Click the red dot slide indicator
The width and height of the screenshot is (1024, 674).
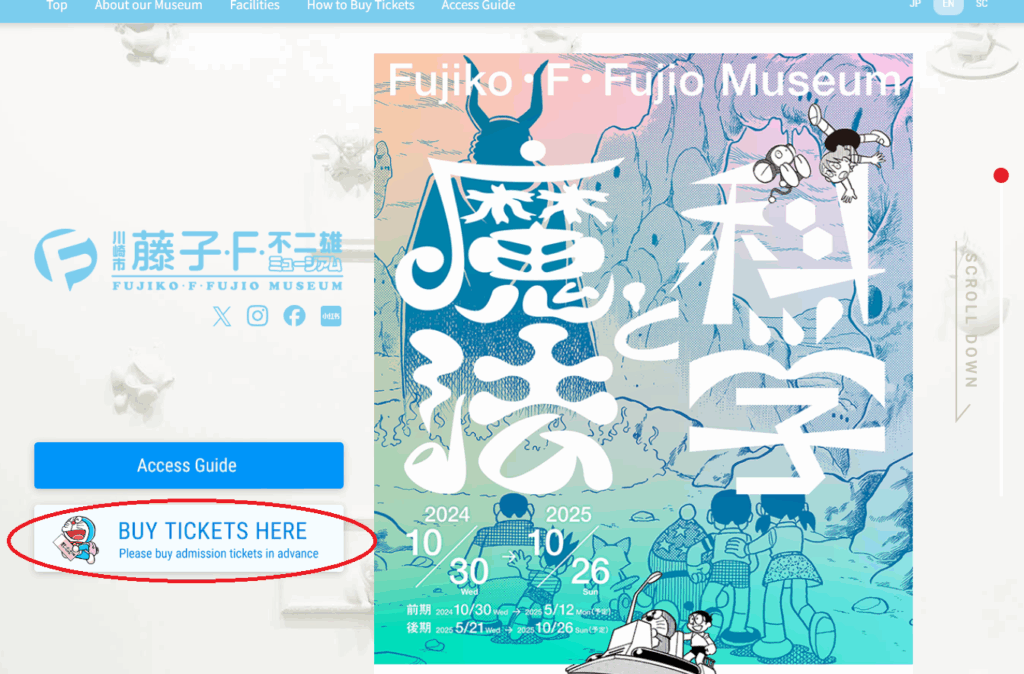[1000, 175]
